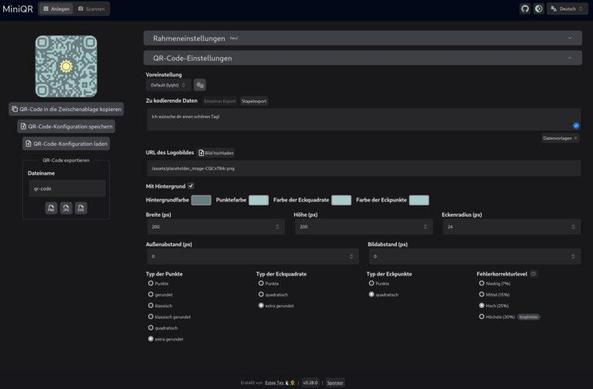The image size is (593, 389).
Task: Click the Breite (px) stepper arrows
Action: point(277,227)
